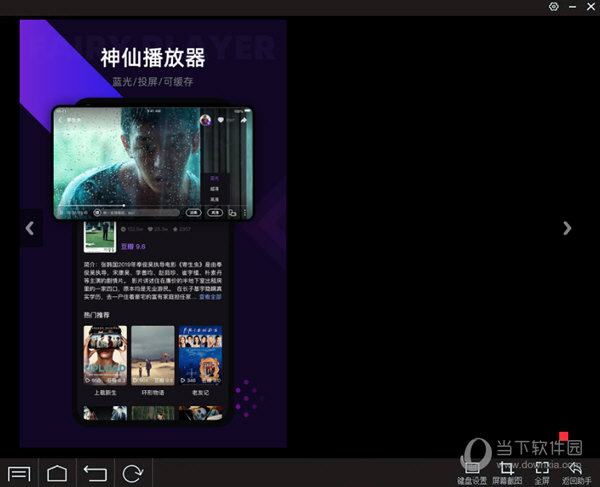Click the 热门推荐 section heading
Screen dimensions: 600x487
(97, 315)
